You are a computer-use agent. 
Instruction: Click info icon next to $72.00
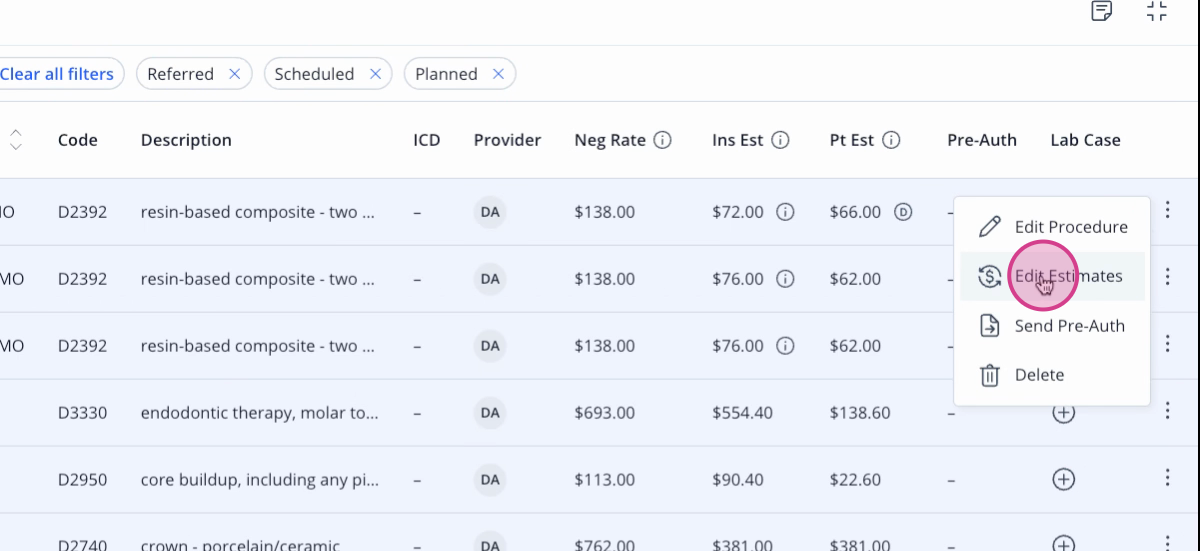(786, 212)
